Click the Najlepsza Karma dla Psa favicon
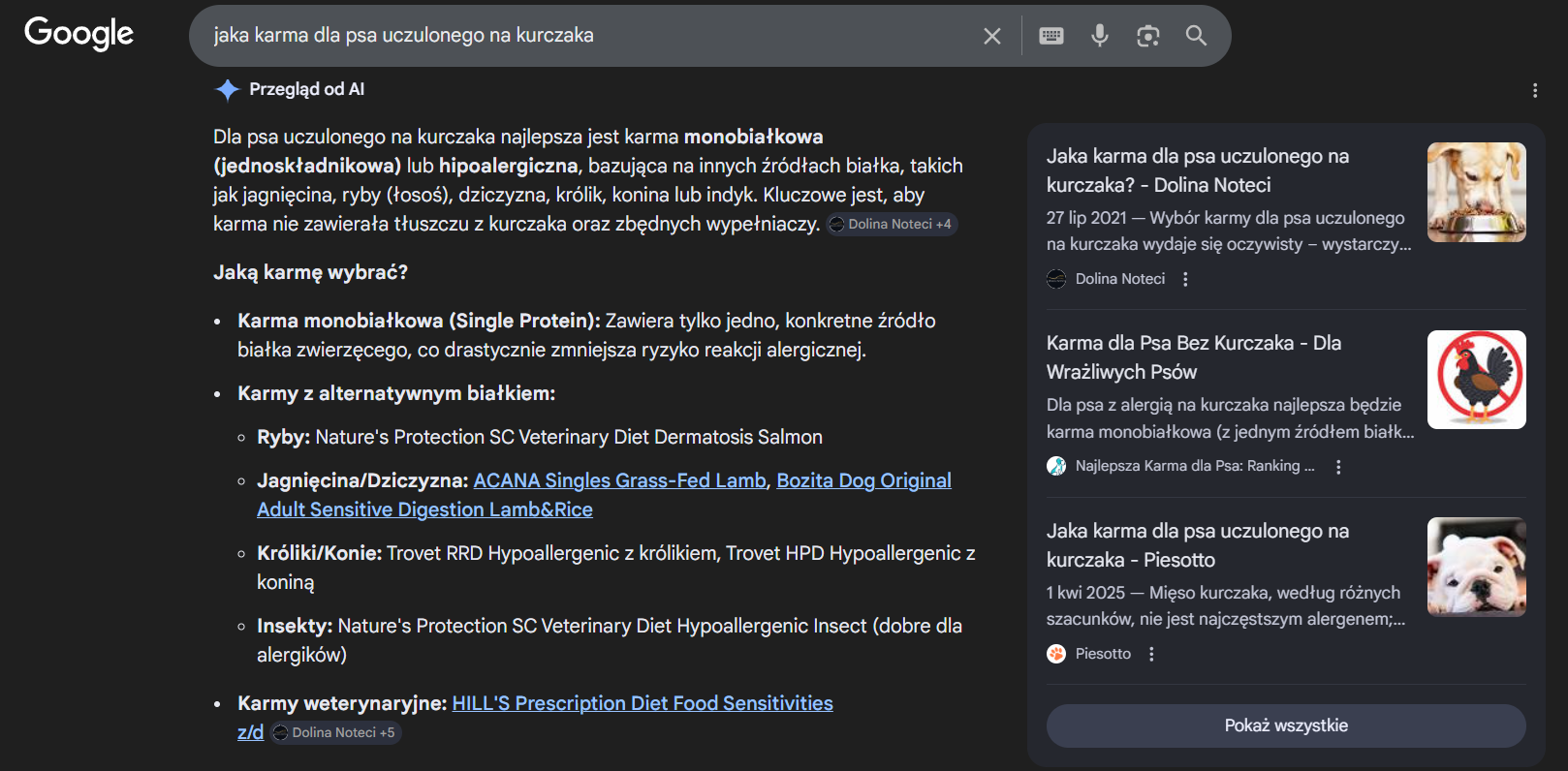 1056,466
